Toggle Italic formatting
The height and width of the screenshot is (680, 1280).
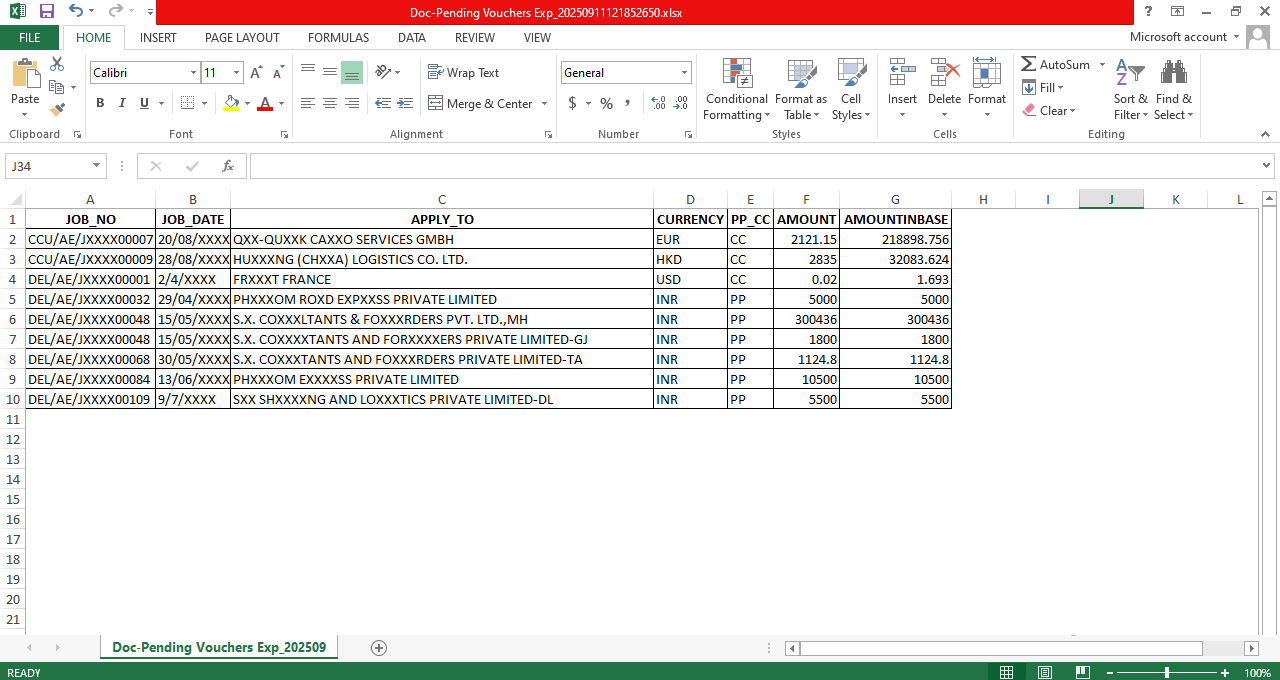pyautogui.click(x=122, y=103)
